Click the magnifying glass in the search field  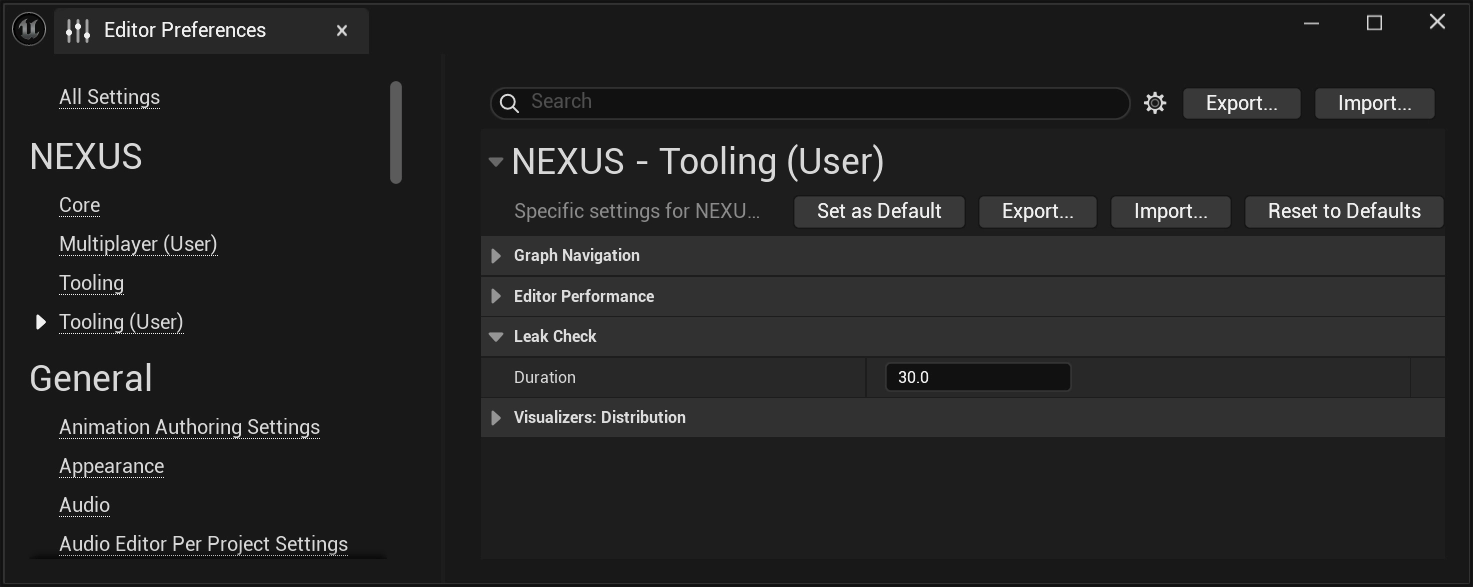pos(509,102)
